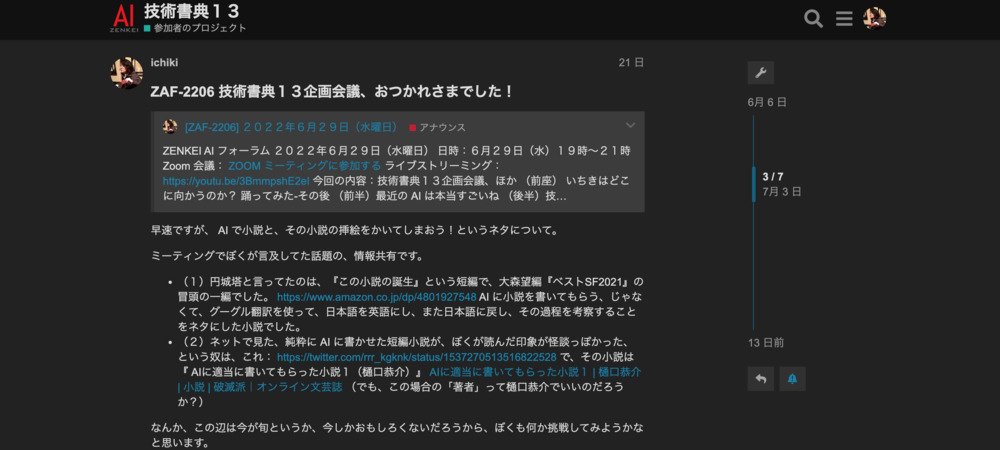Click ichiki's avatar beside the post
This screenshot has width=1000, height=450.
coord(127,73)
